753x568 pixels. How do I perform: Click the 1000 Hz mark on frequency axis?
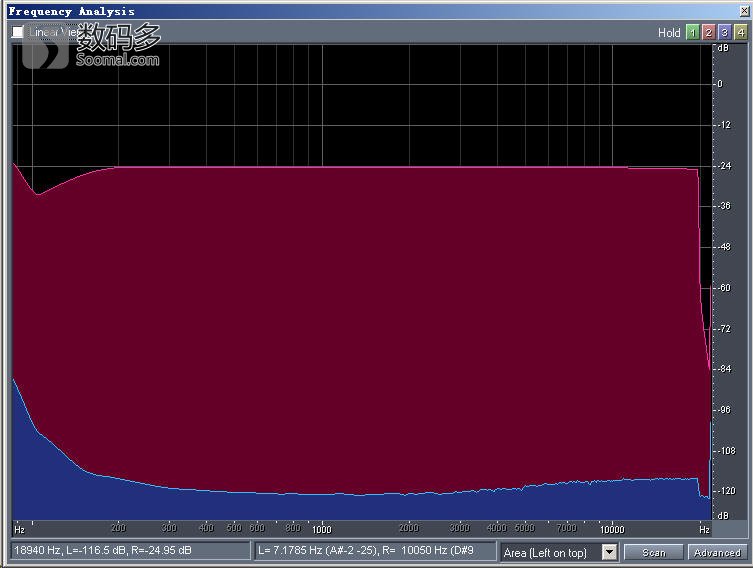321,528
